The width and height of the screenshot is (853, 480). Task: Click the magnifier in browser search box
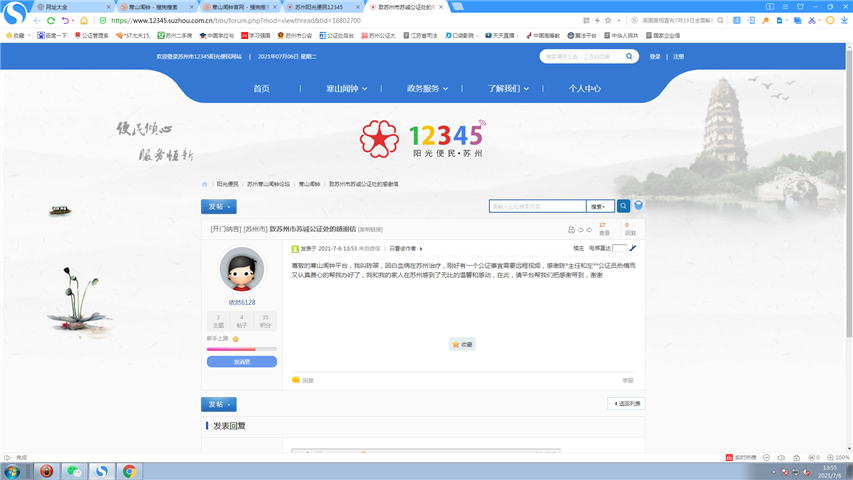pos(720,21)
